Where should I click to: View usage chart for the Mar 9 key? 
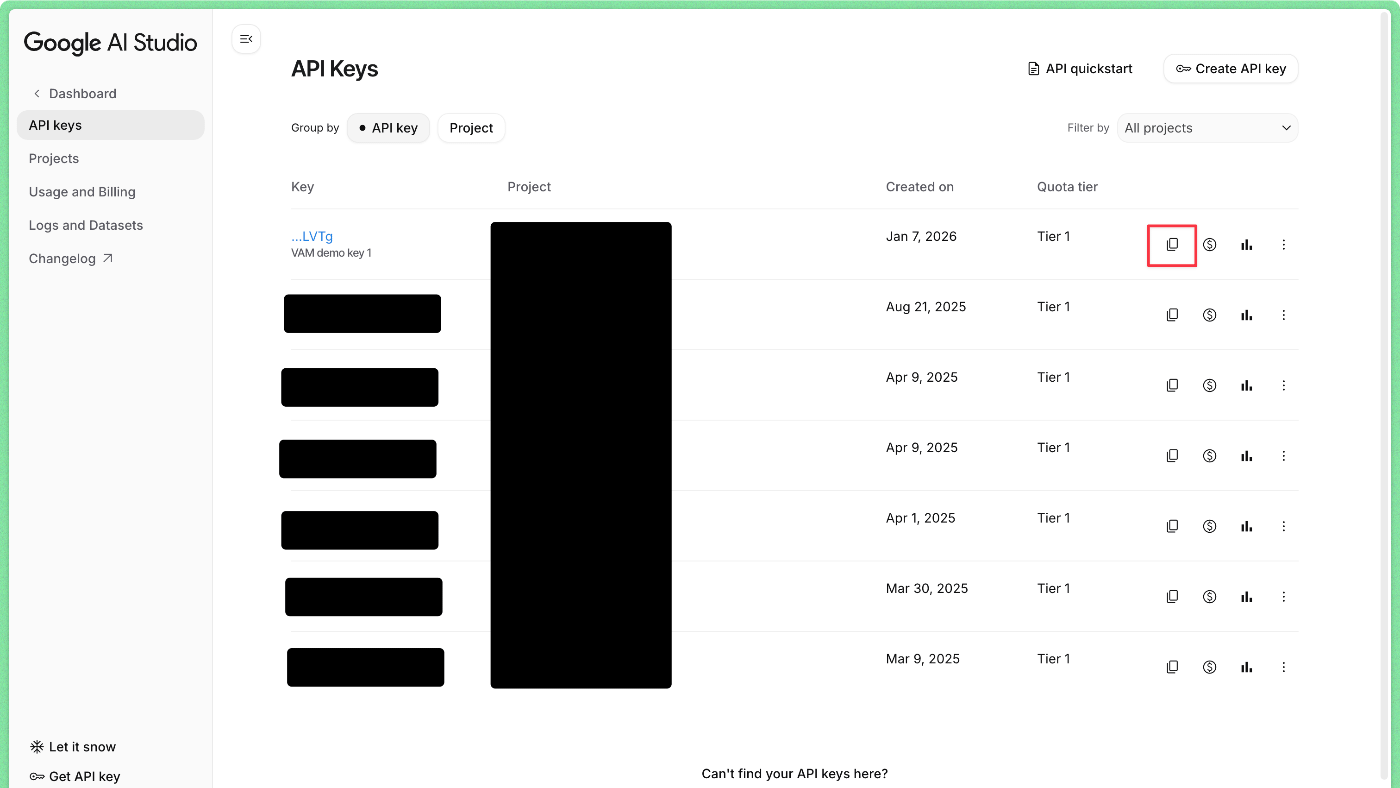coord(1246,666)
